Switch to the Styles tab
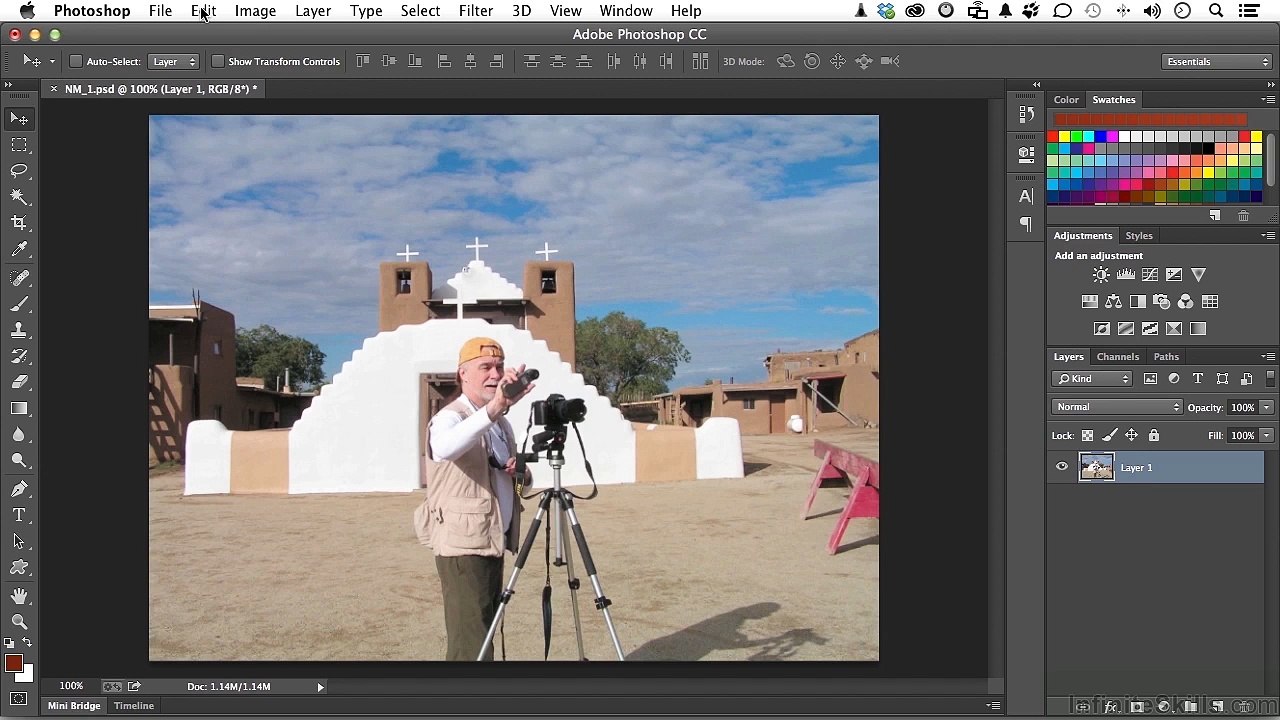This screenshot has height=720, width=1280. (x=1139, y=236)
